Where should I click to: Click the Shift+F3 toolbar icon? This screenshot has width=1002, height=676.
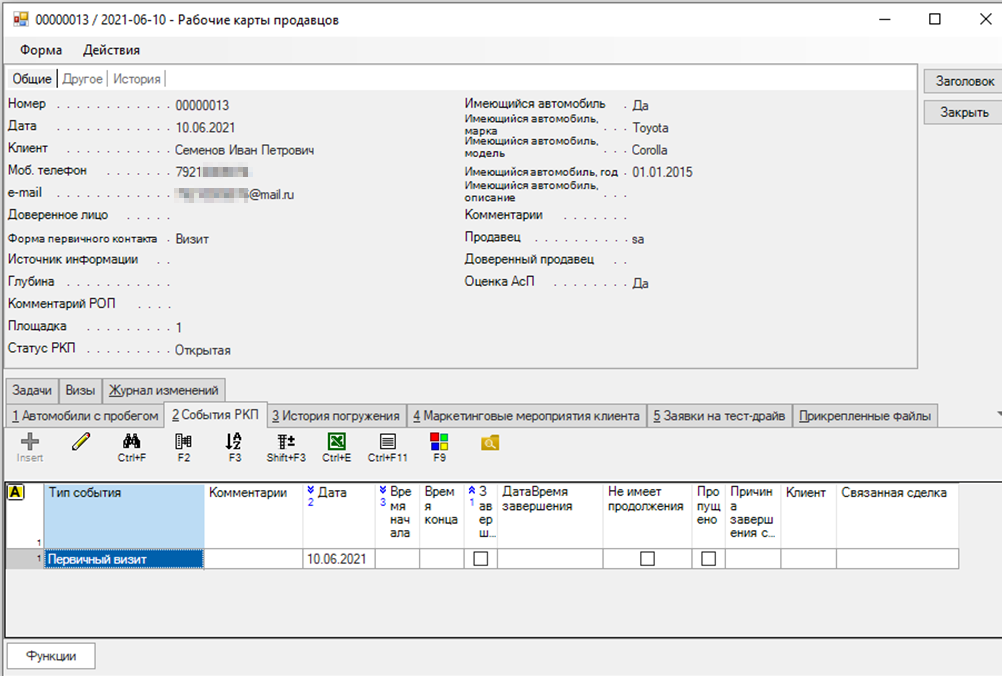286,441
